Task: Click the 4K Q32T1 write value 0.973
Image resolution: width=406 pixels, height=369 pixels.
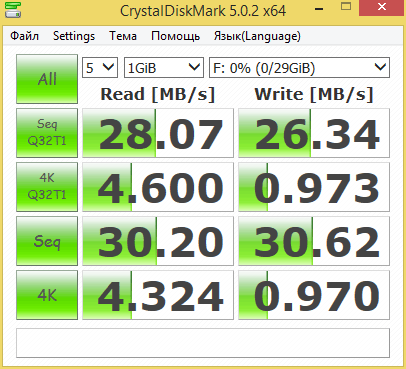Action: (x=314, y=187)
